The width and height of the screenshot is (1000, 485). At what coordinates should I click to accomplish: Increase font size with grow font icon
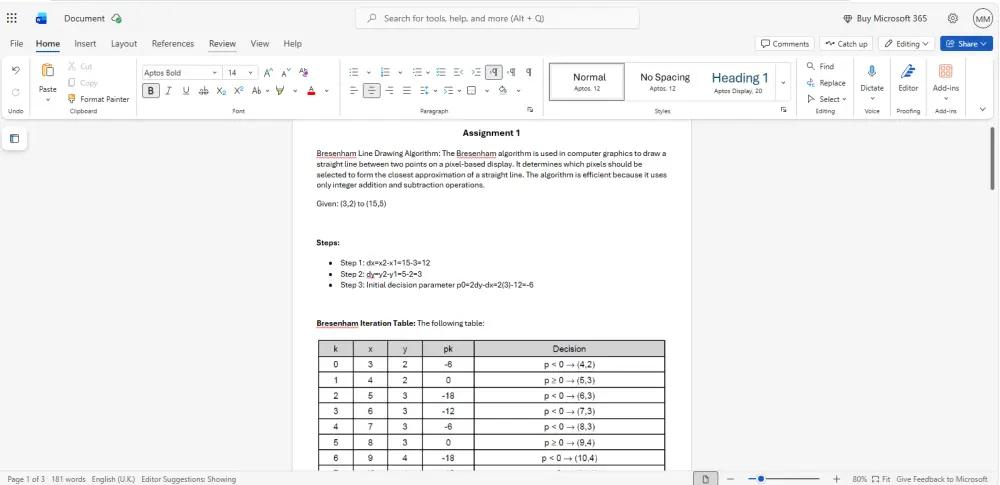click(268, 72)
